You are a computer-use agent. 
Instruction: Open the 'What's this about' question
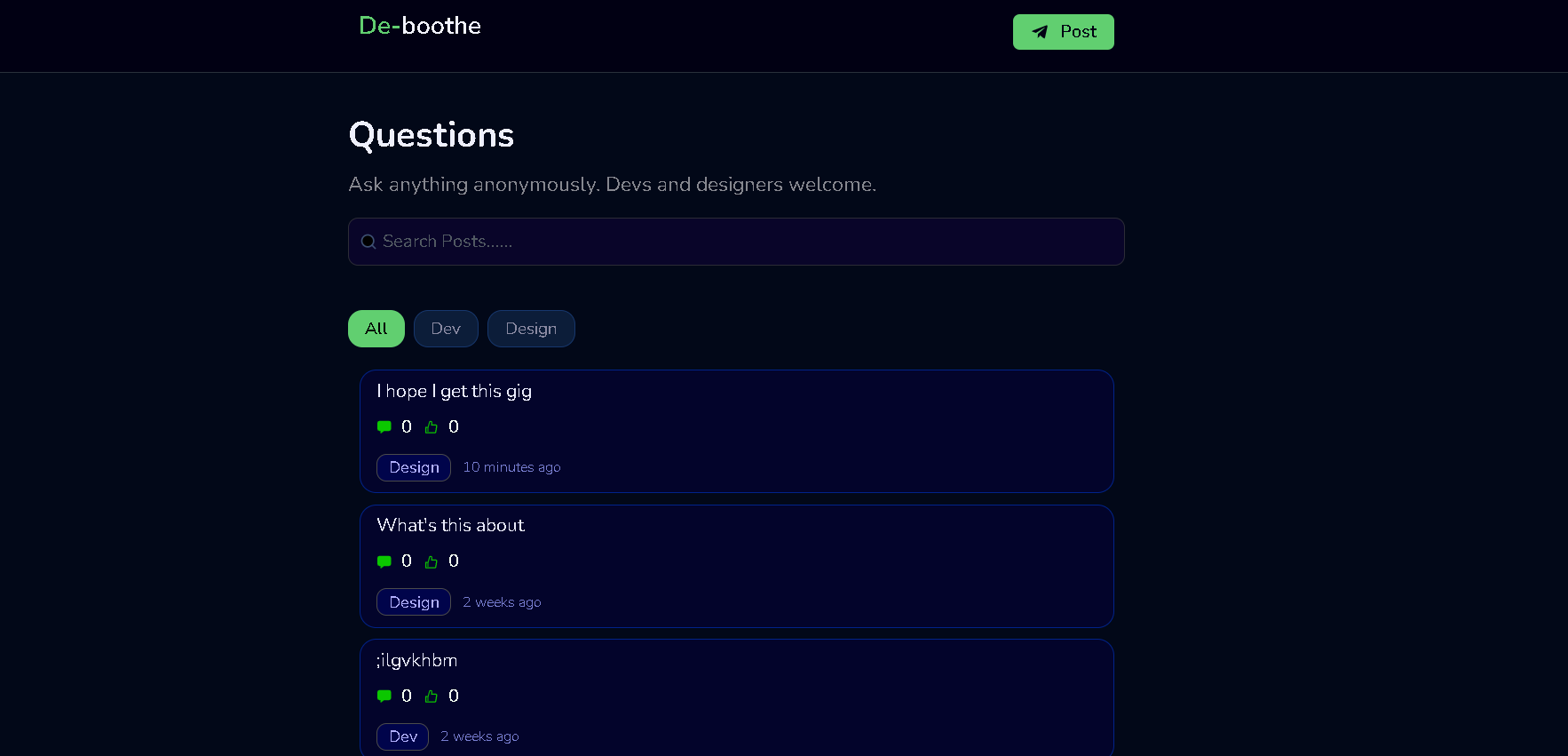[x=451, y=526]
